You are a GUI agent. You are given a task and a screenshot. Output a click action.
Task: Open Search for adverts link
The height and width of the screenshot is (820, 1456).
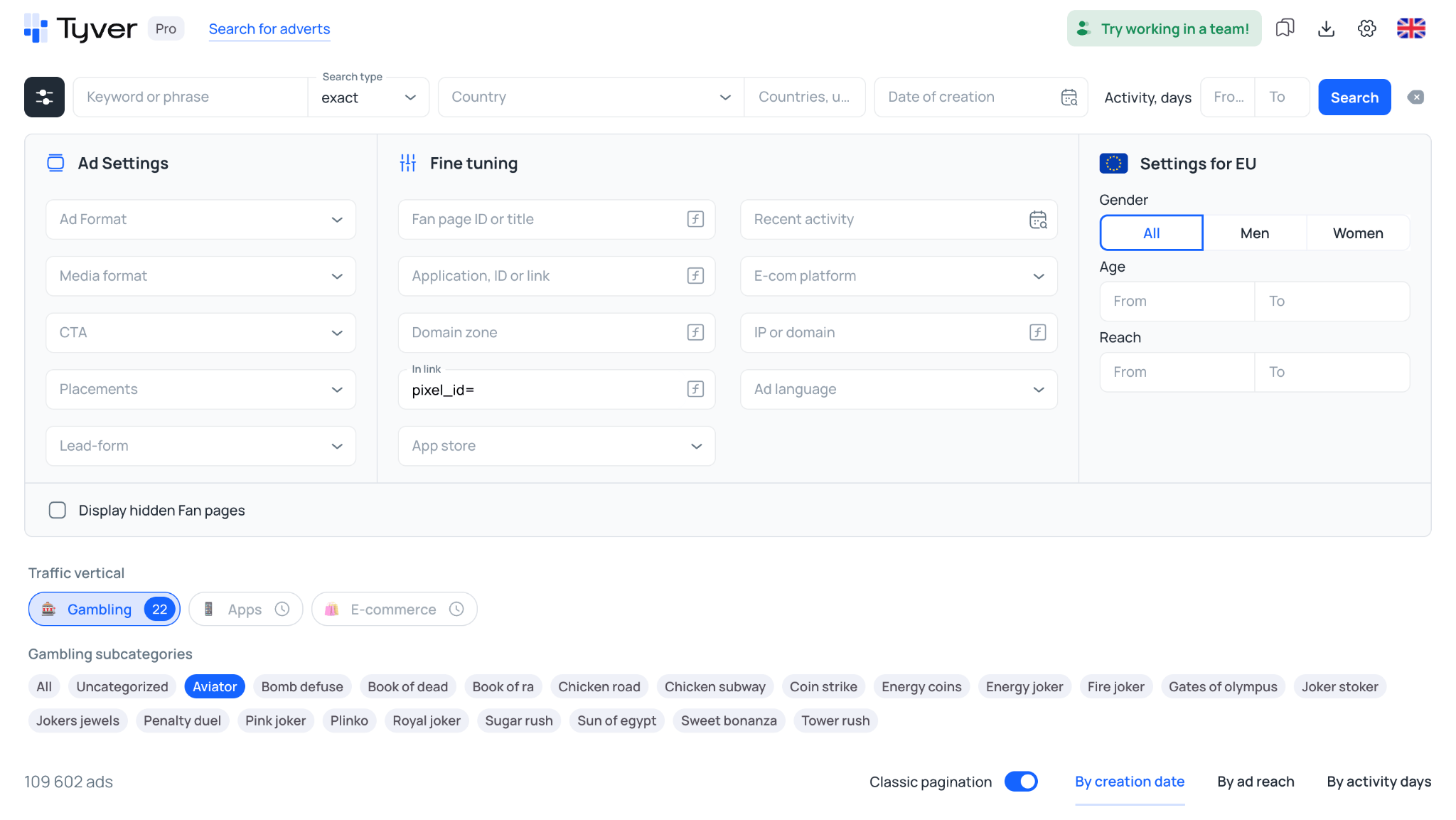pyautogui.click(x=269, y=29)
